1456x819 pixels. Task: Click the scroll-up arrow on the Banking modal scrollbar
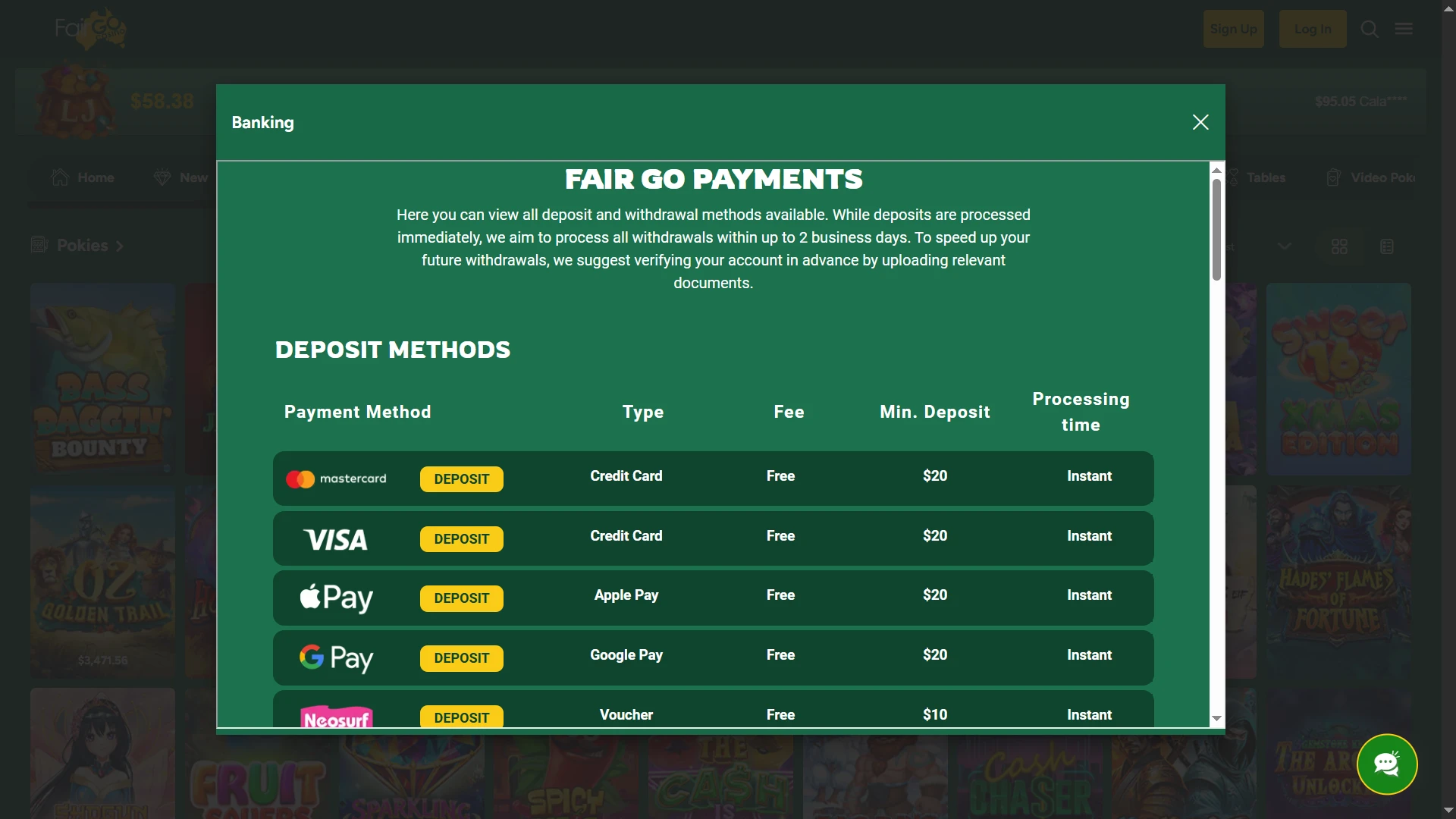[x=1216, y=168]
